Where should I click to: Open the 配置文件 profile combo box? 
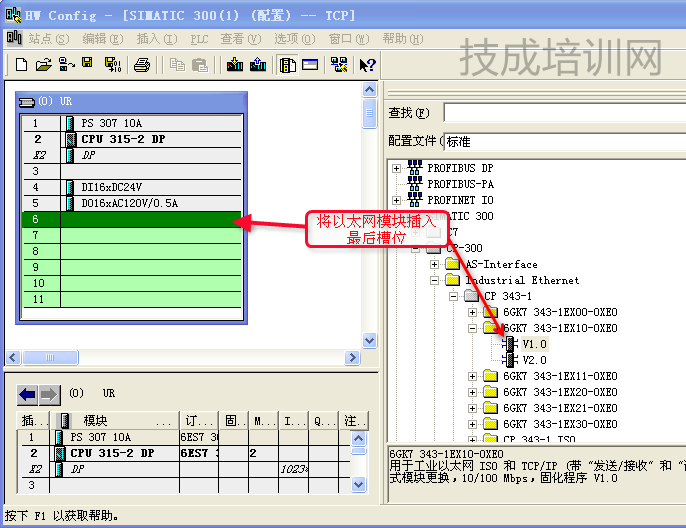[564, 142]
